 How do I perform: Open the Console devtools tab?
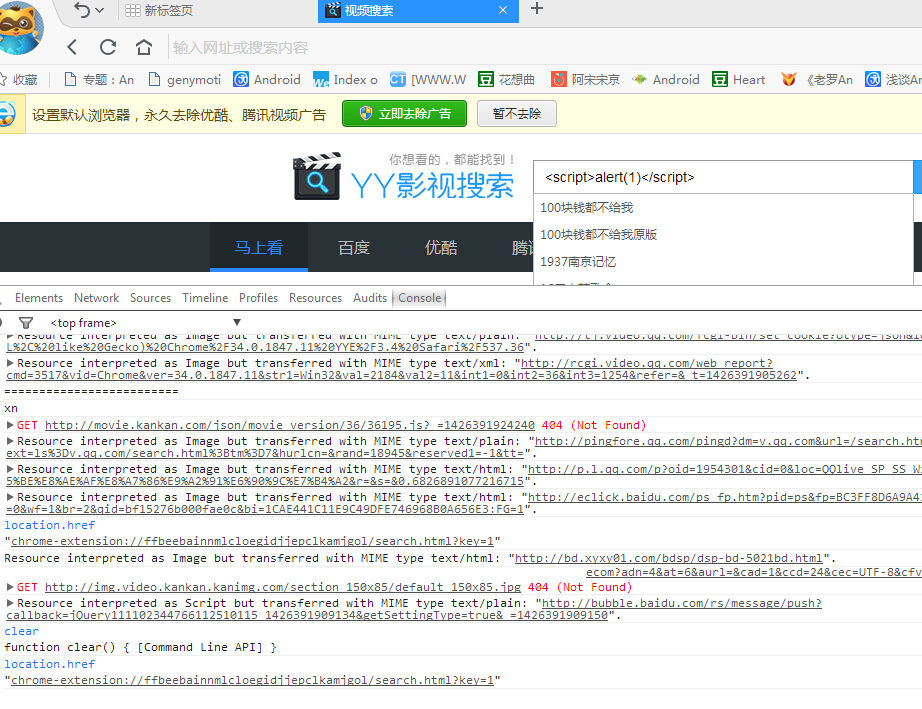[419, 298]
